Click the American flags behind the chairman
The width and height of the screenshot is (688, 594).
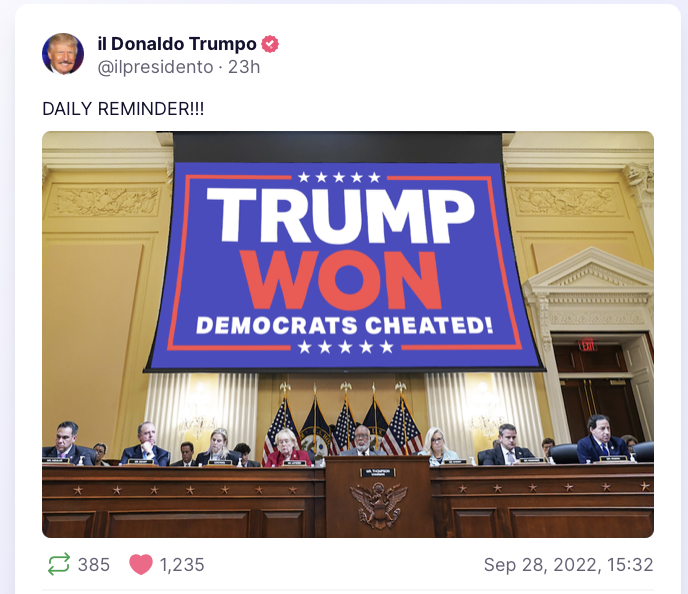pyautogui.click(x=343, y=422)
